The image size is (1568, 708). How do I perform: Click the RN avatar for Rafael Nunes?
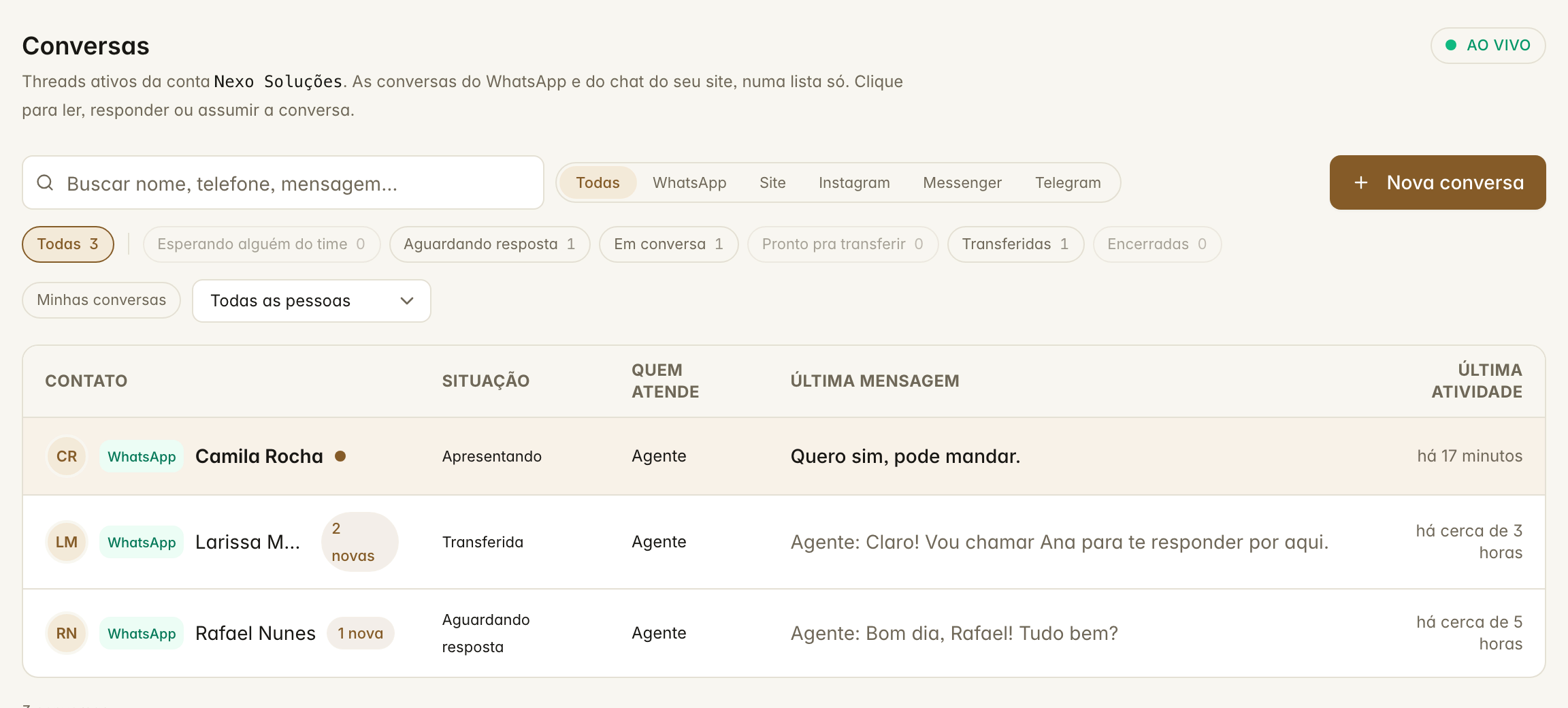(x=67, y=633)
